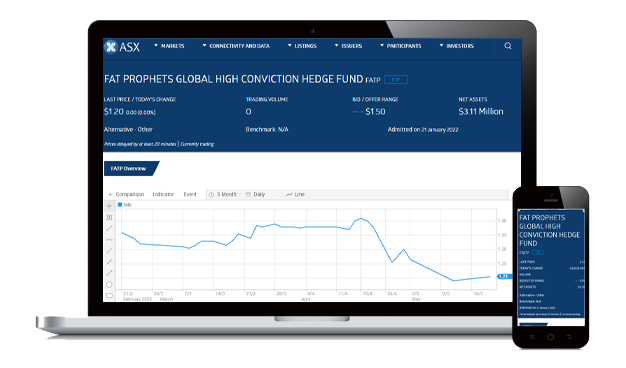Click the Event button
This screenshot has width=626, height=368.
(190, 194)
